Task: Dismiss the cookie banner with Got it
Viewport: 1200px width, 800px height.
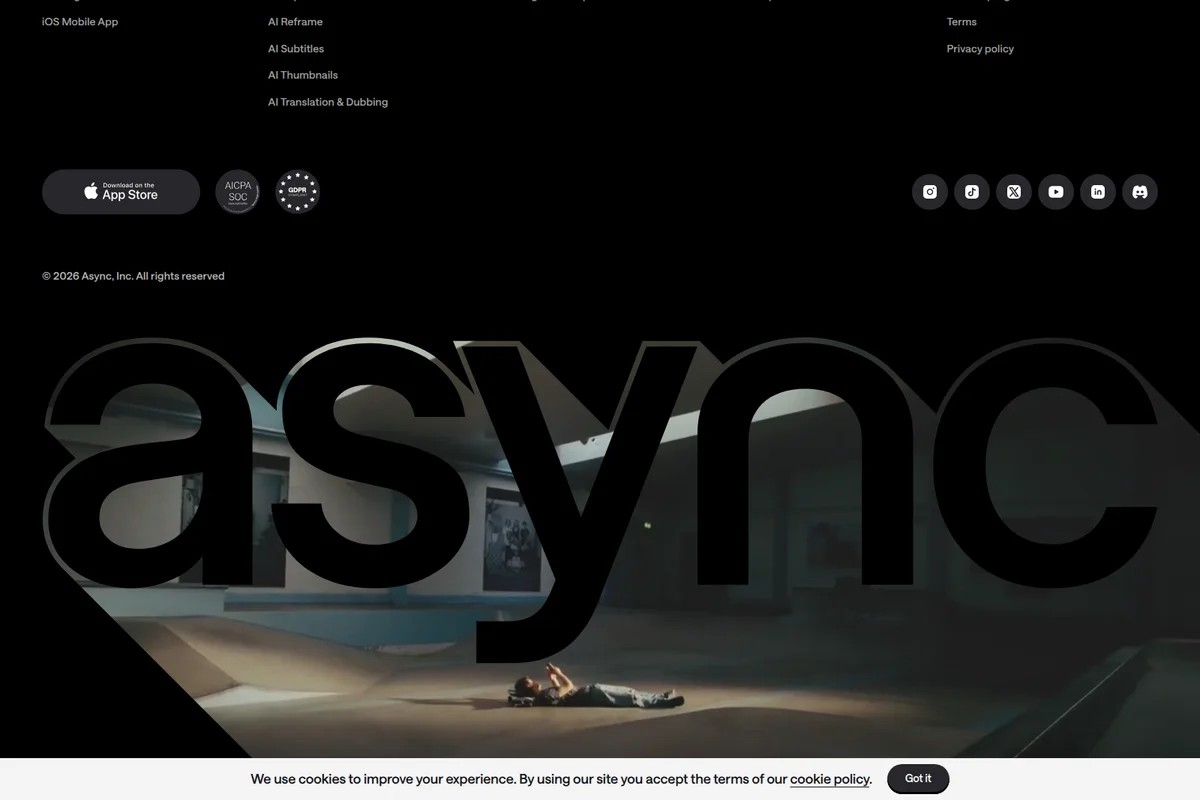Action: [x=918, y=778]
